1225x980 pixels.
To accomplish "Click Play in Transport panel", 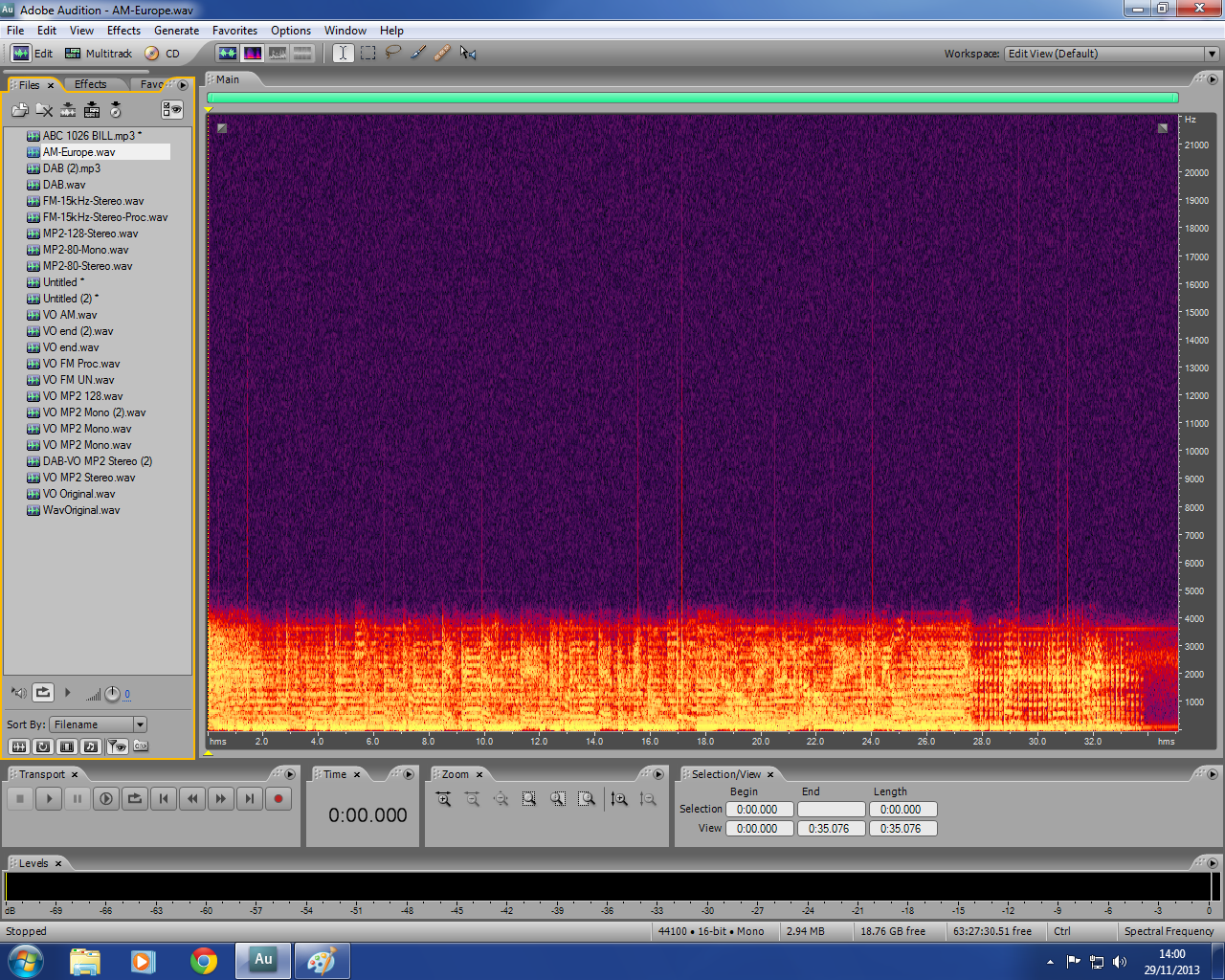I will (x=49, y=798).
